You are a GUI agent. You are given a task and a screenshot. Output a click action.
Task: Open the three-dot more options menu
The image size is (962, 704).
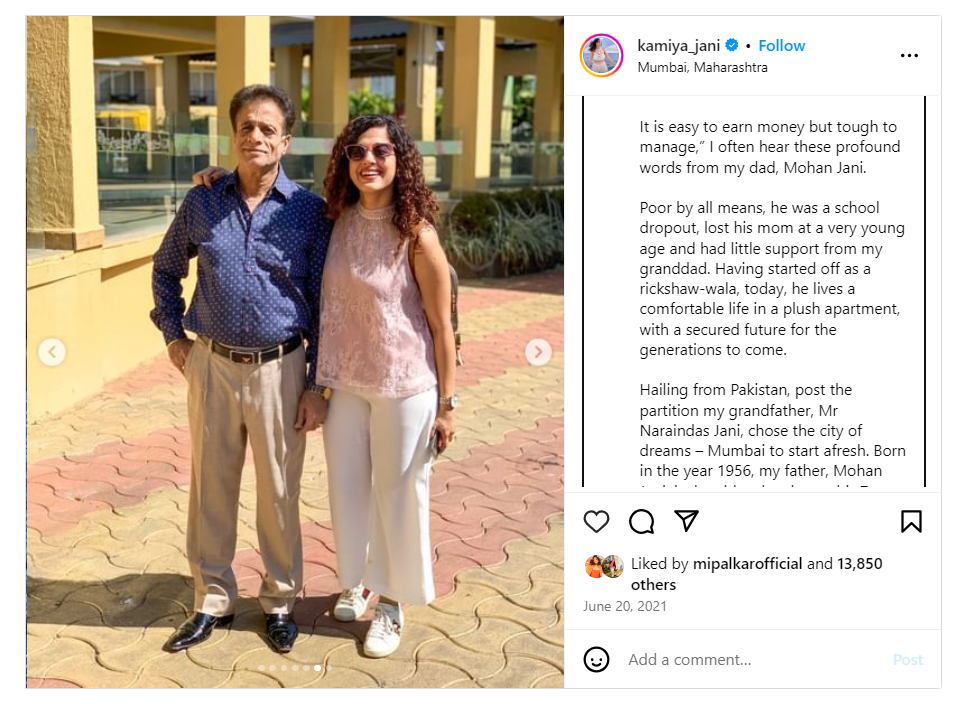tap(909, 56)
